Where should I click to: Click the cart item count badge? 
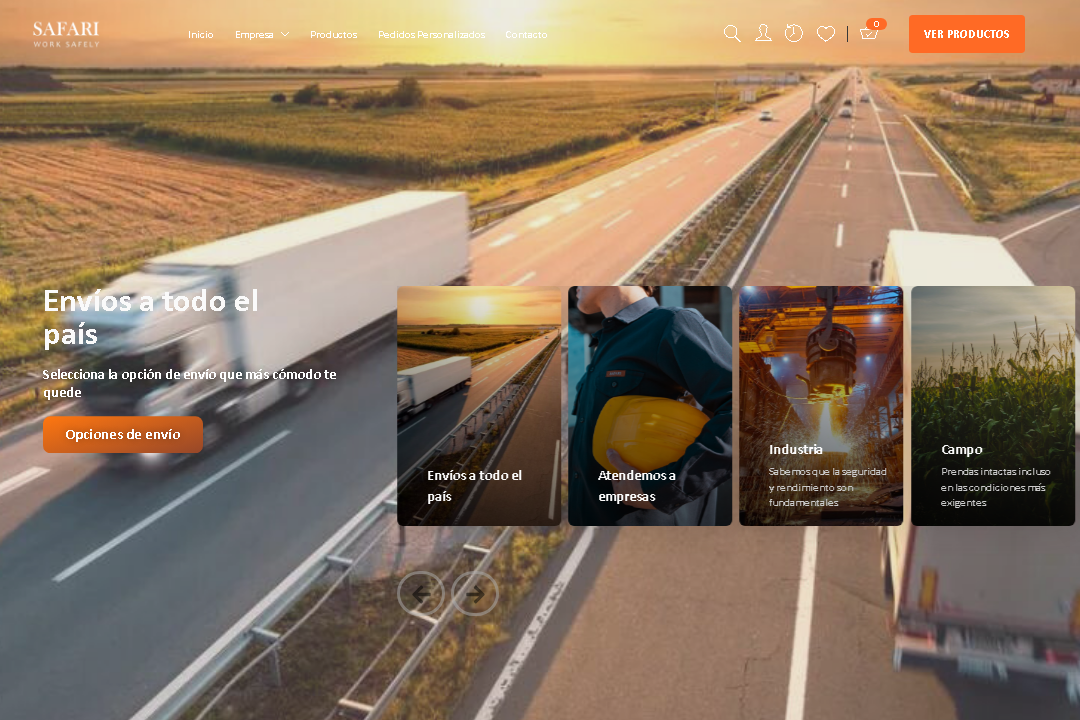click(x=876, y=24)
